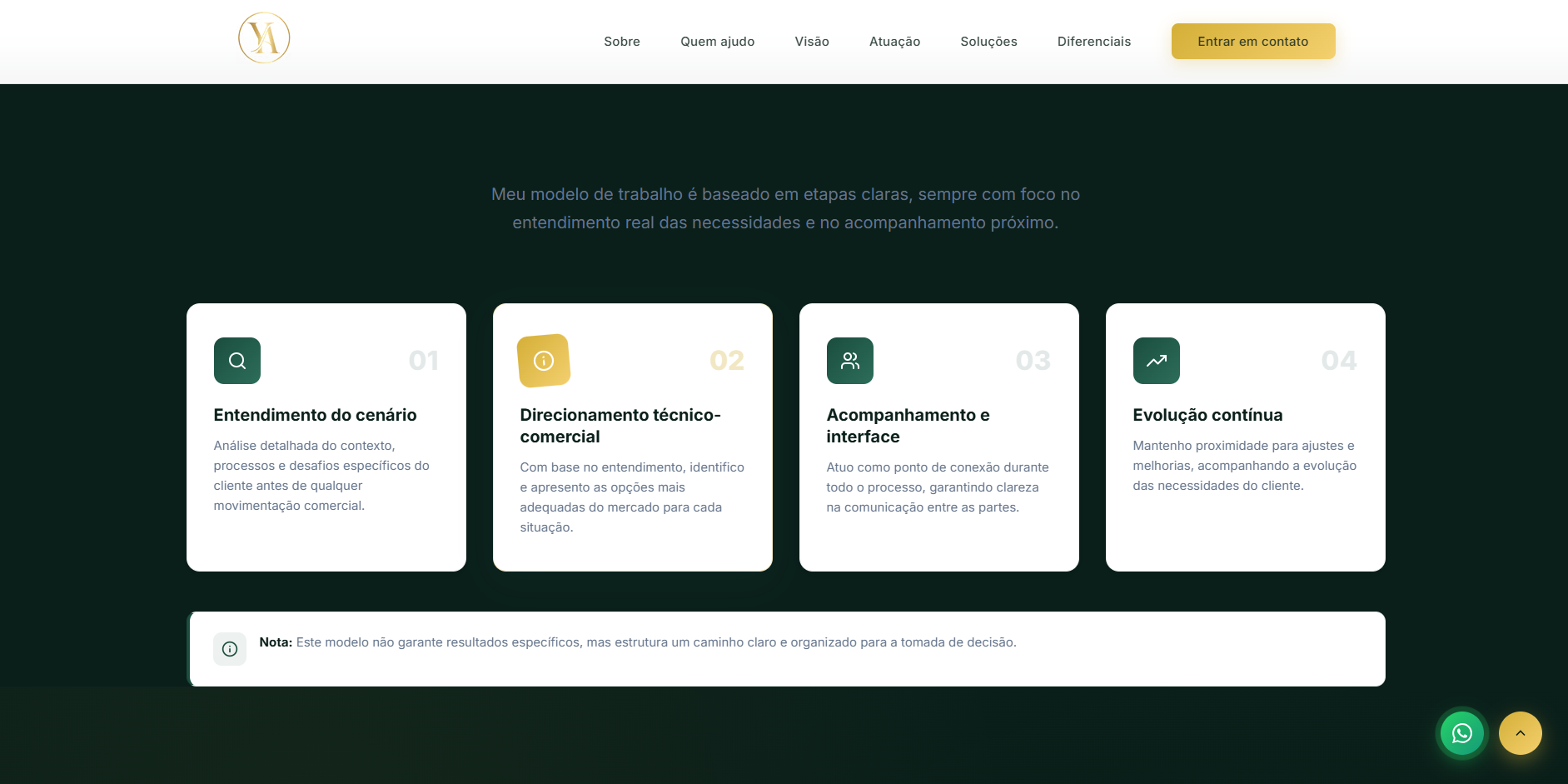This screenshot has height=784, width=1568.
Task: Select Atuação from the navigation
Action: (894, 42)
